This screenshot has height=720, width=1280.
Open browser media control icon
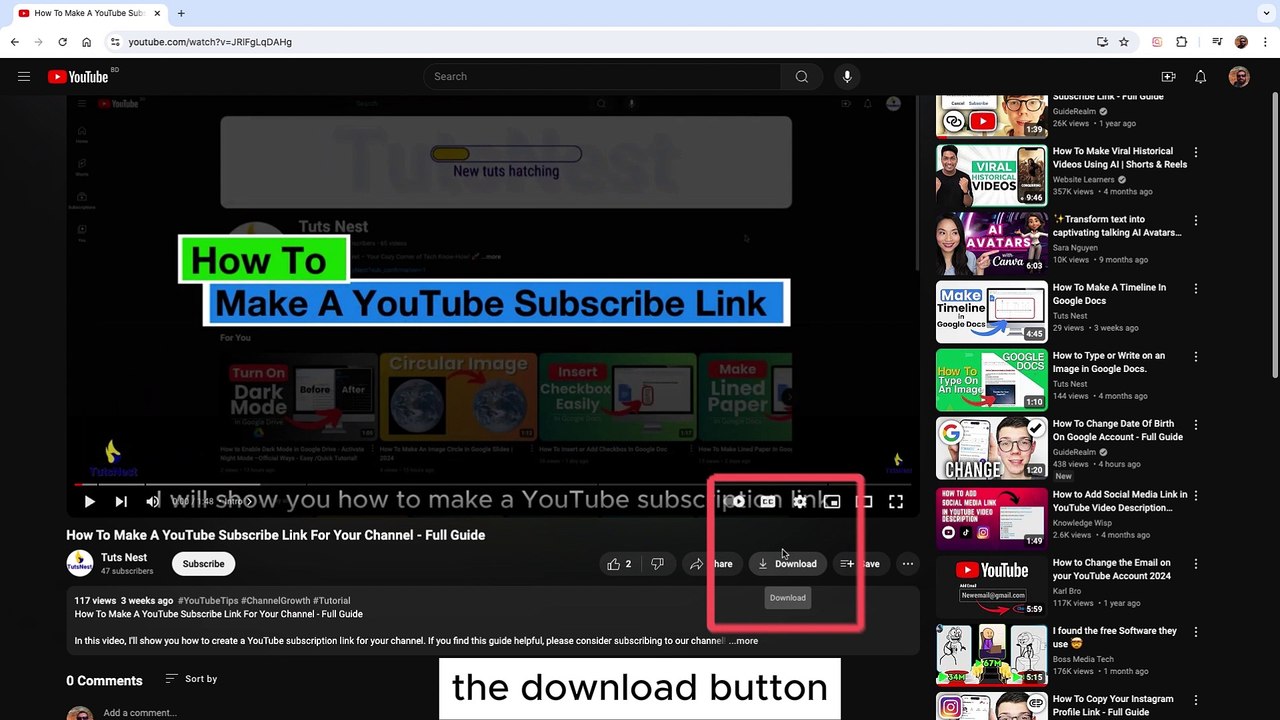[1217, 42]
